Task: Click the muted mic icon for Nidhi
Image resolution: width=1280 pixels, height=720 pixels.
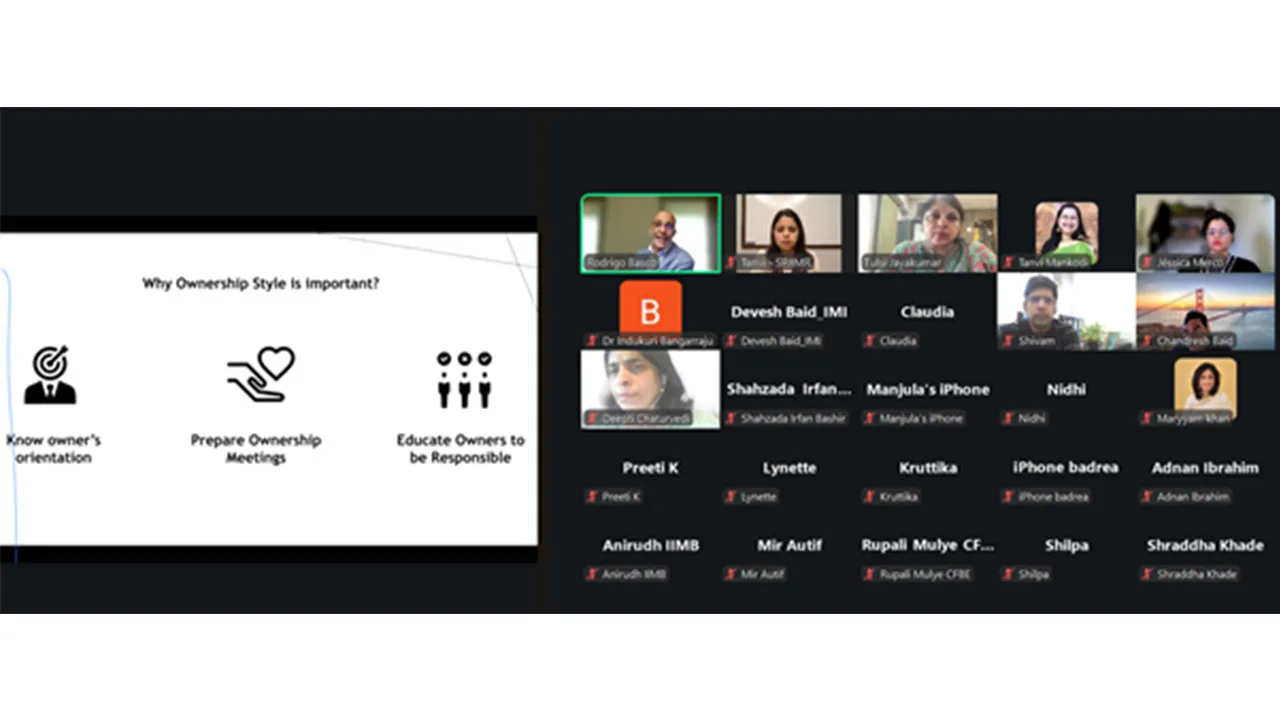Action: [1009, 419]
